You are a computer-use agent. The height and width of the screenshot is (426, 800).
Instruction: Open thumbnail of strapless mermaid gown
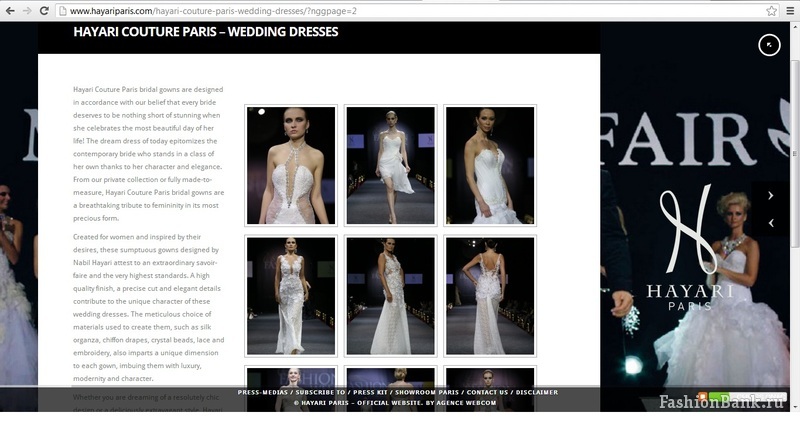click(490, 165)
